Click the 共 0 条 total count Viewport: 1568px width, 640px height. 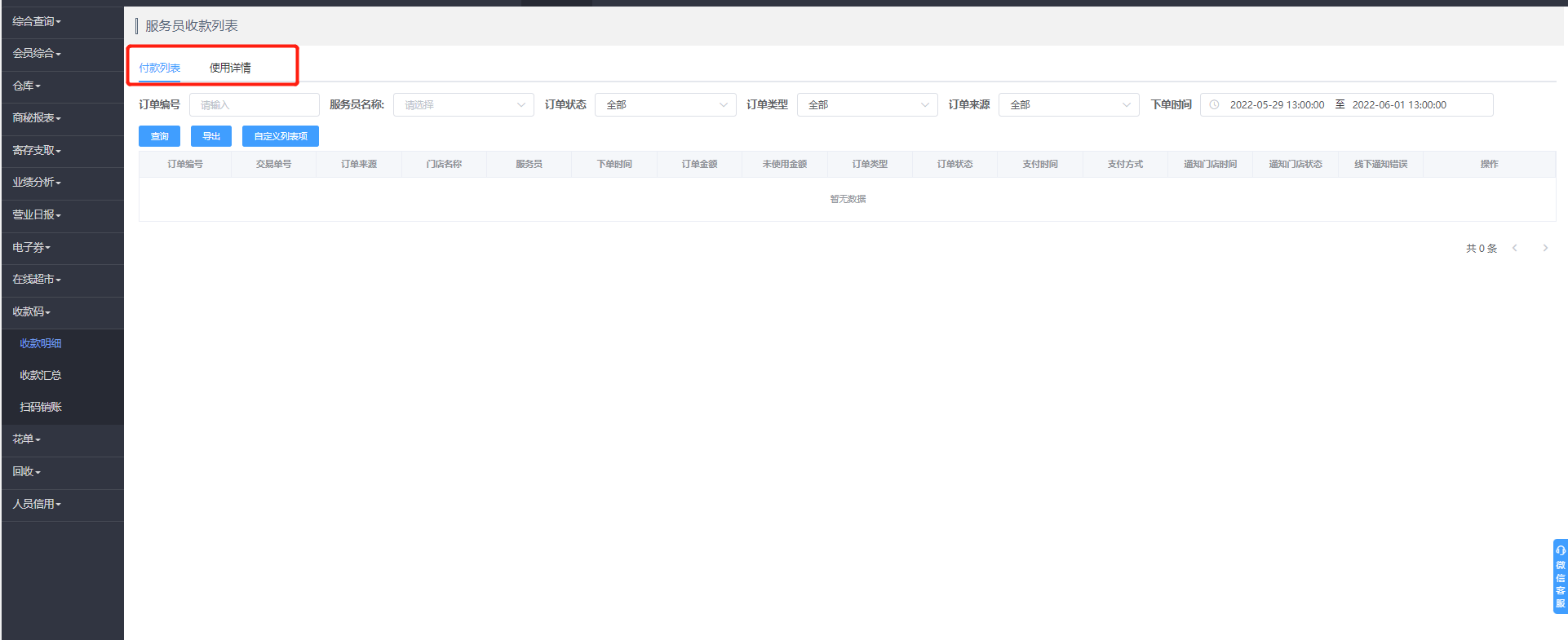pyautogui.click(x=1481, y=248)
